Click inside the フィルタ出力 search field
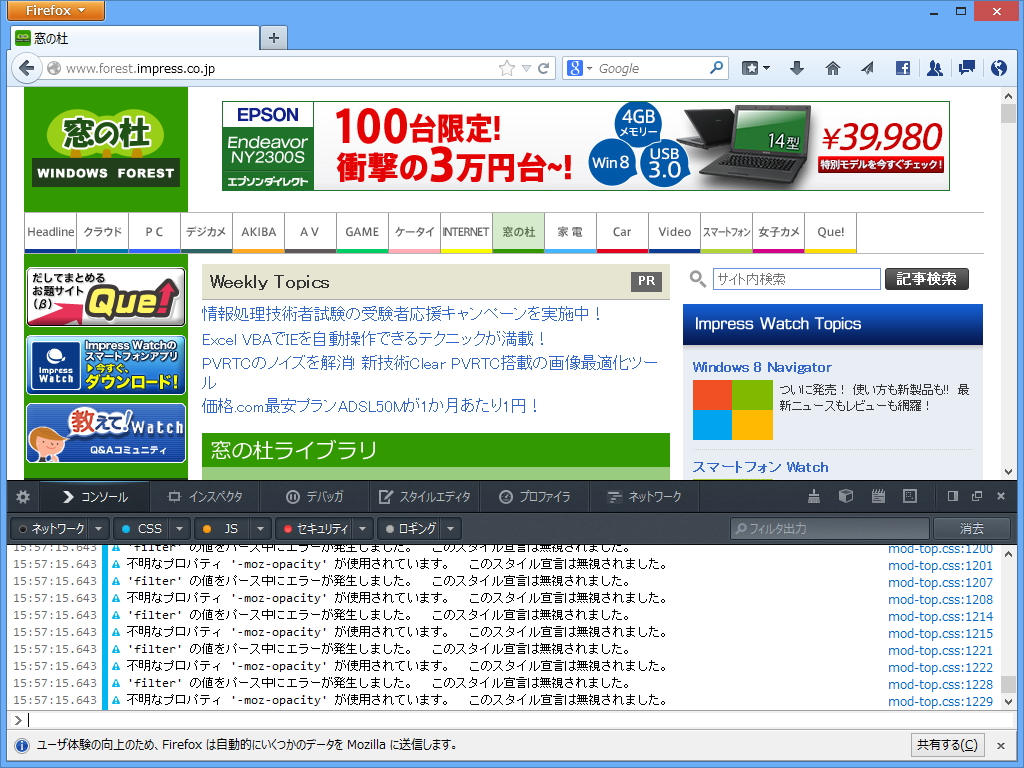This screenshot has height=768, width=1024. pos(830,528)
